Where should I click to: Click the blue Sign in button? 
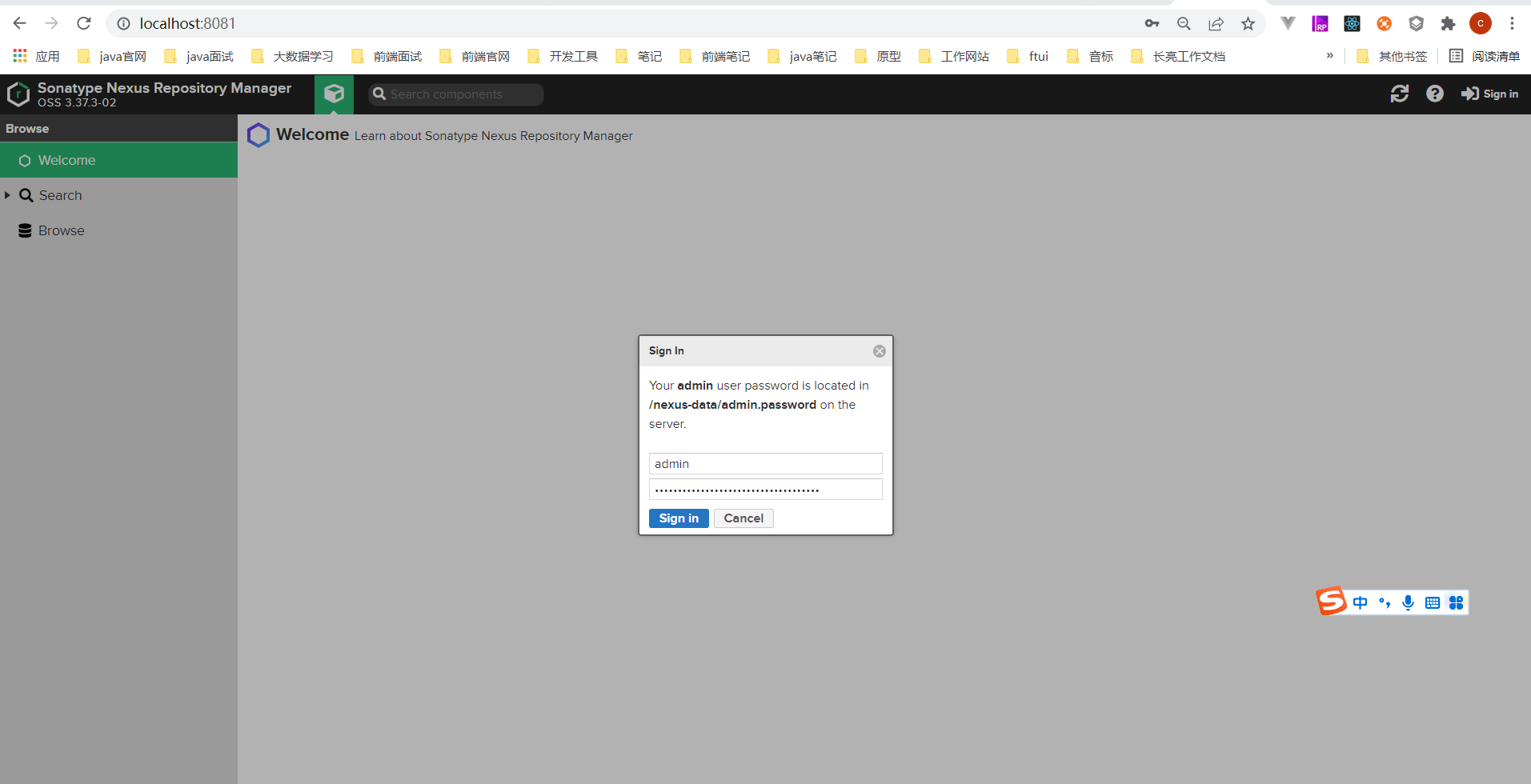pos(679,518)
